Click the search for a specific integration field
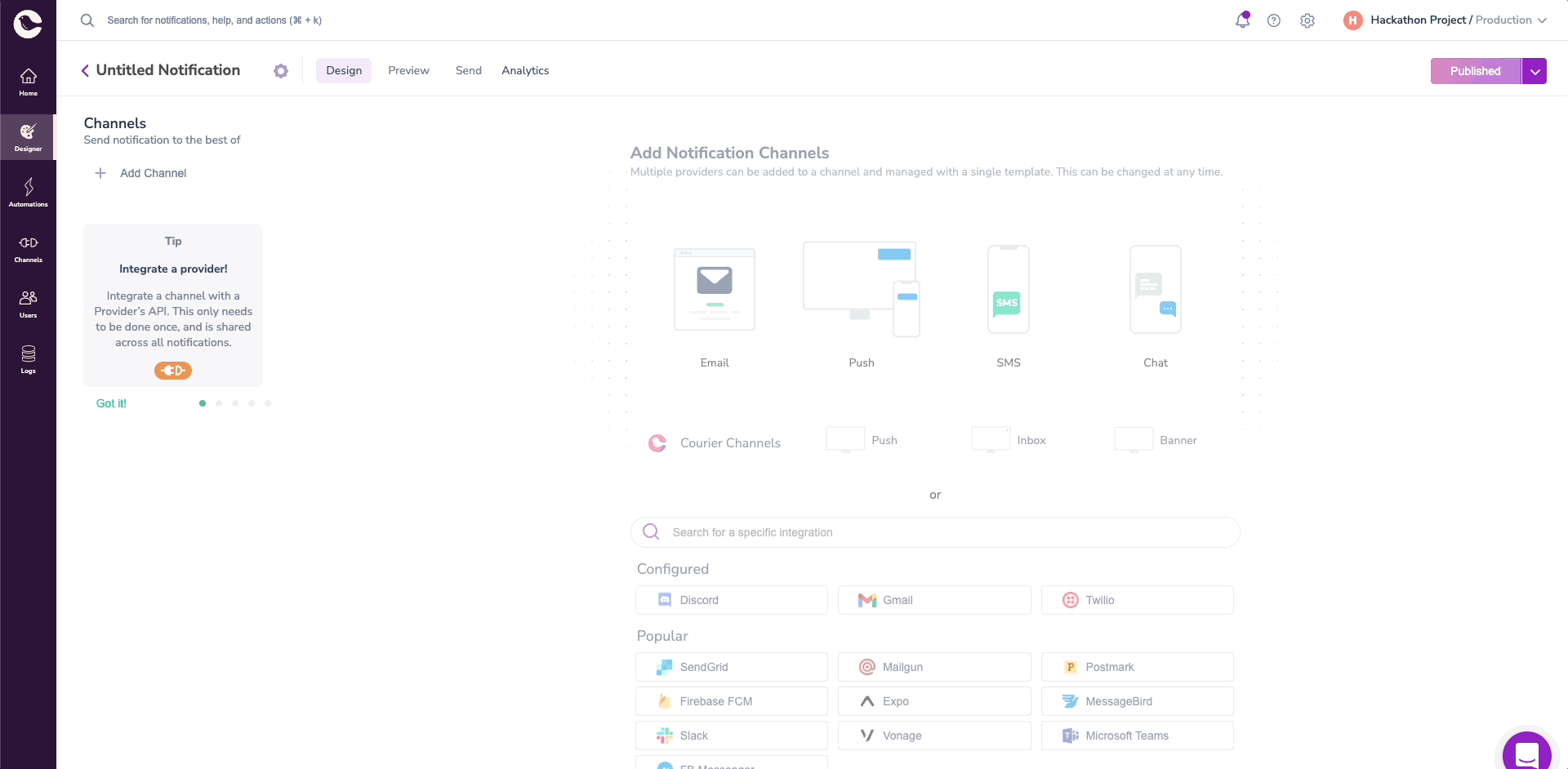This screenshot has height=769, width=1568. [935, 532]
